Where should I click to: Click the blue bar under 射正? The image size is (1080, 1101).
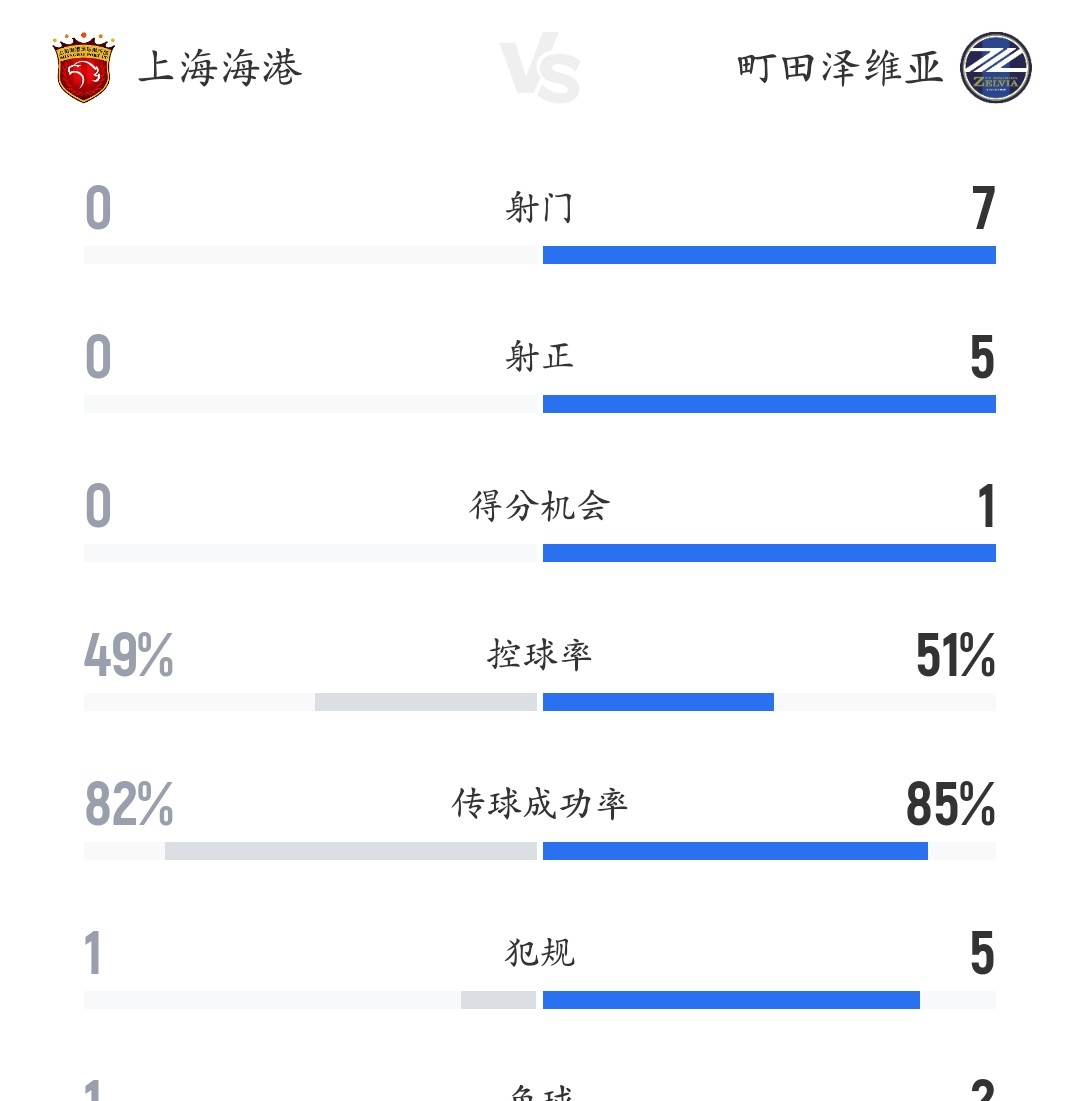point(769,404)
